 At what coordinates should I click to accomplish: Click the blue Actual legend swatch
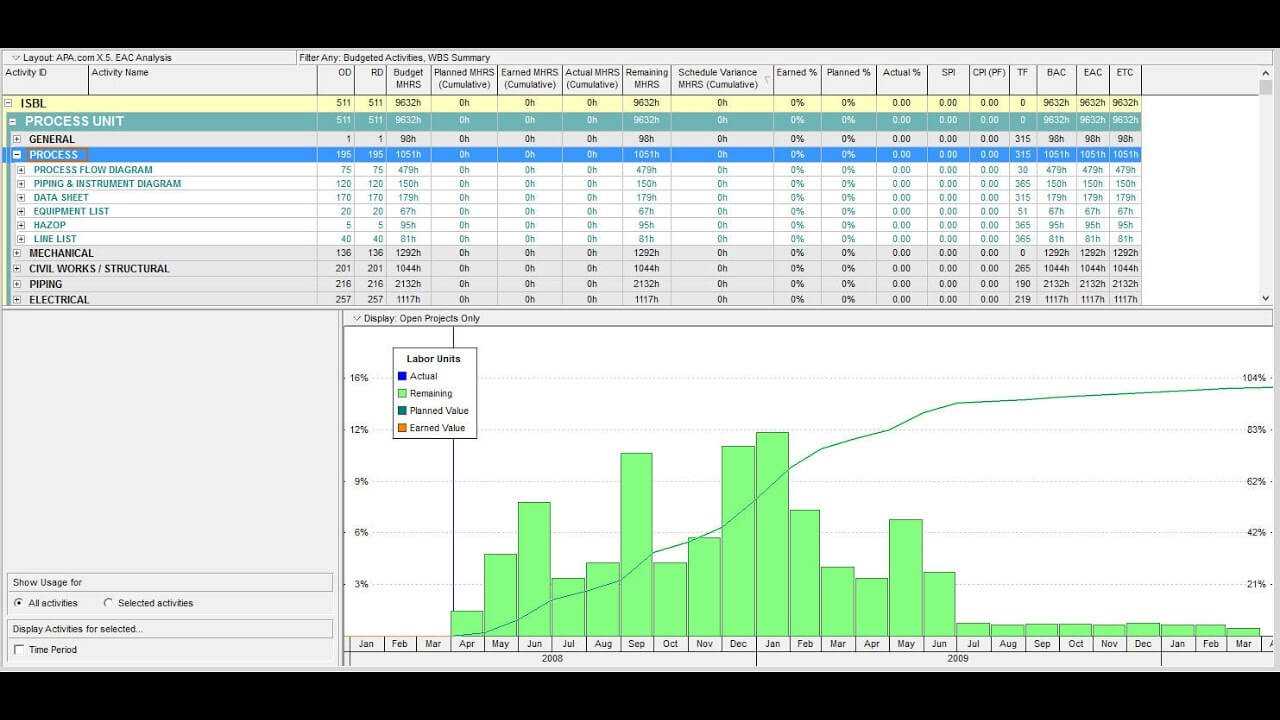pyautogui.click(x=402, y=376)
